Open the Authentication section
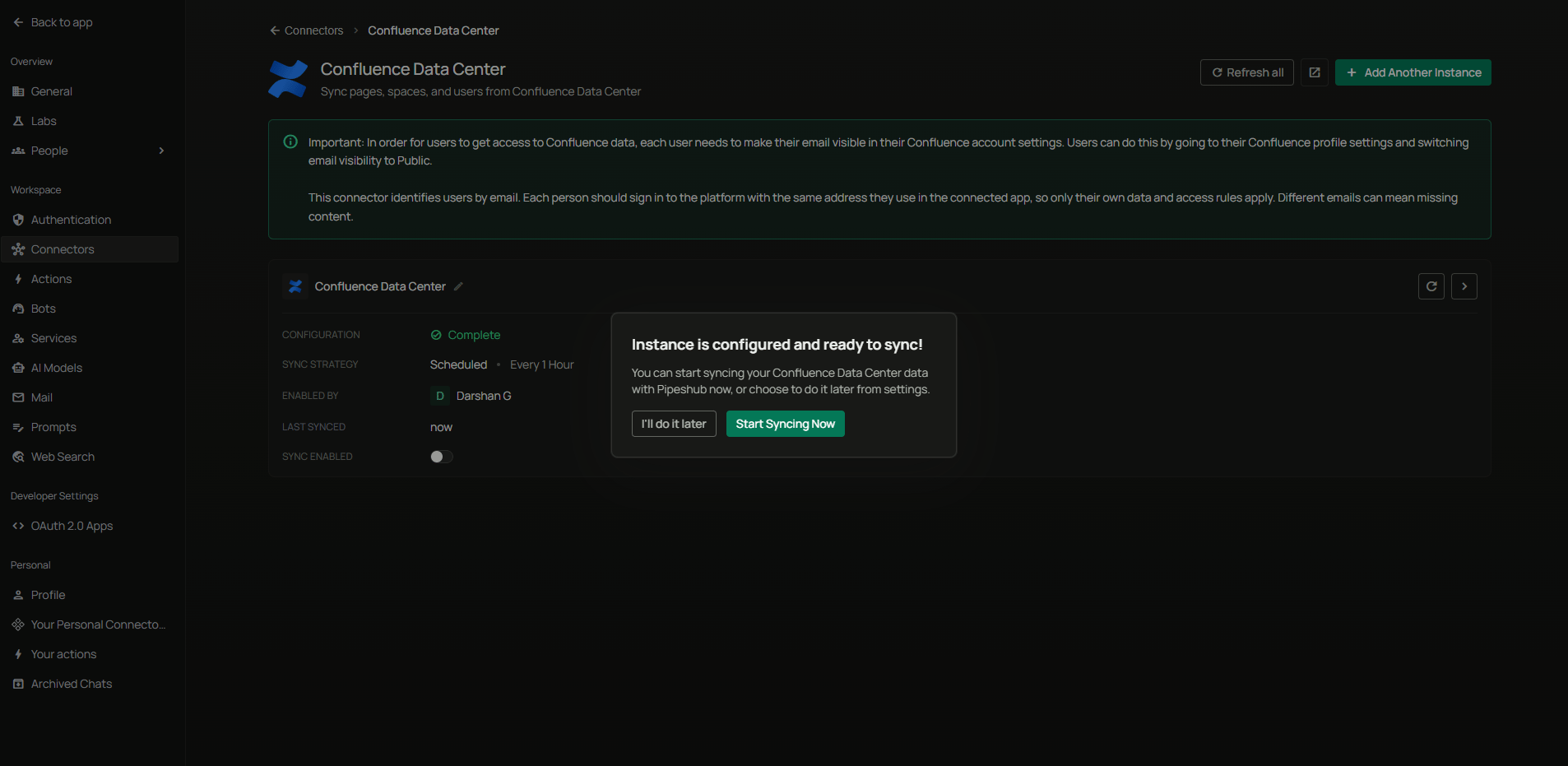This screenshot has width=1568, height=766. pyautogui.click(x=90, y=220)
